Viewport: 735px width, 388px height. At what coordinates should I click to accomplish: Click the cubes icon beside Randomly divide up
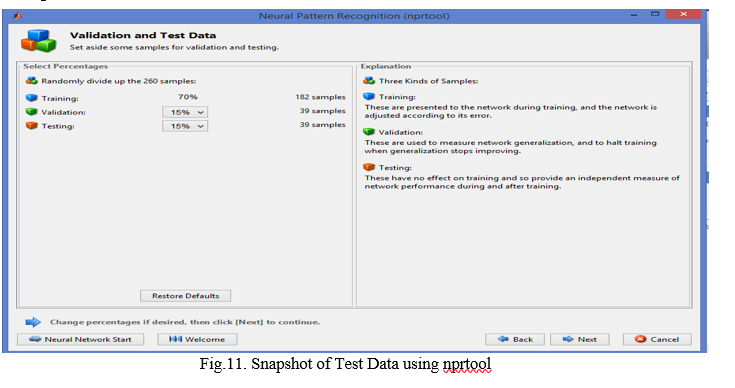(31, 81)
